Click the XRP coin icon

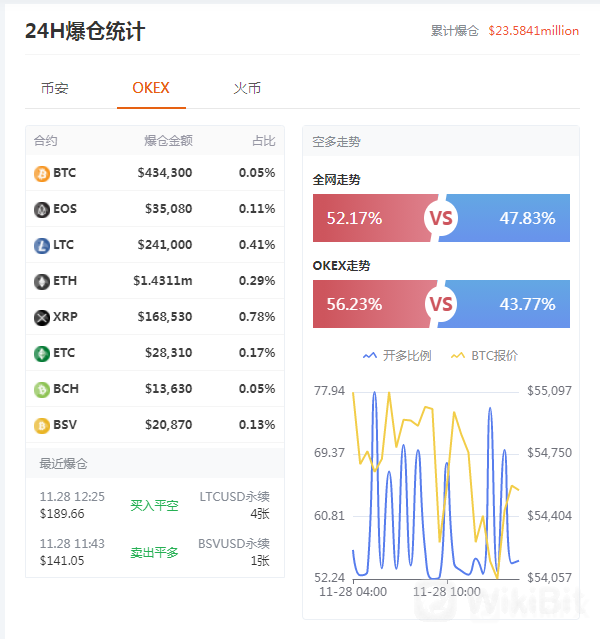tap(42, 317)
